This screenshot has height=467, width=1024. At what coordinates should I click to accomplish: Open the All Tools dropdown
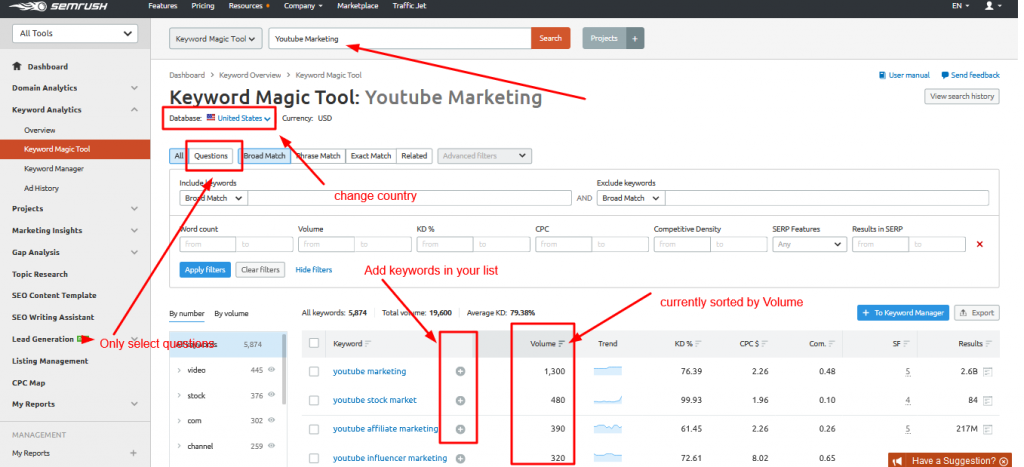click(75, 33)
